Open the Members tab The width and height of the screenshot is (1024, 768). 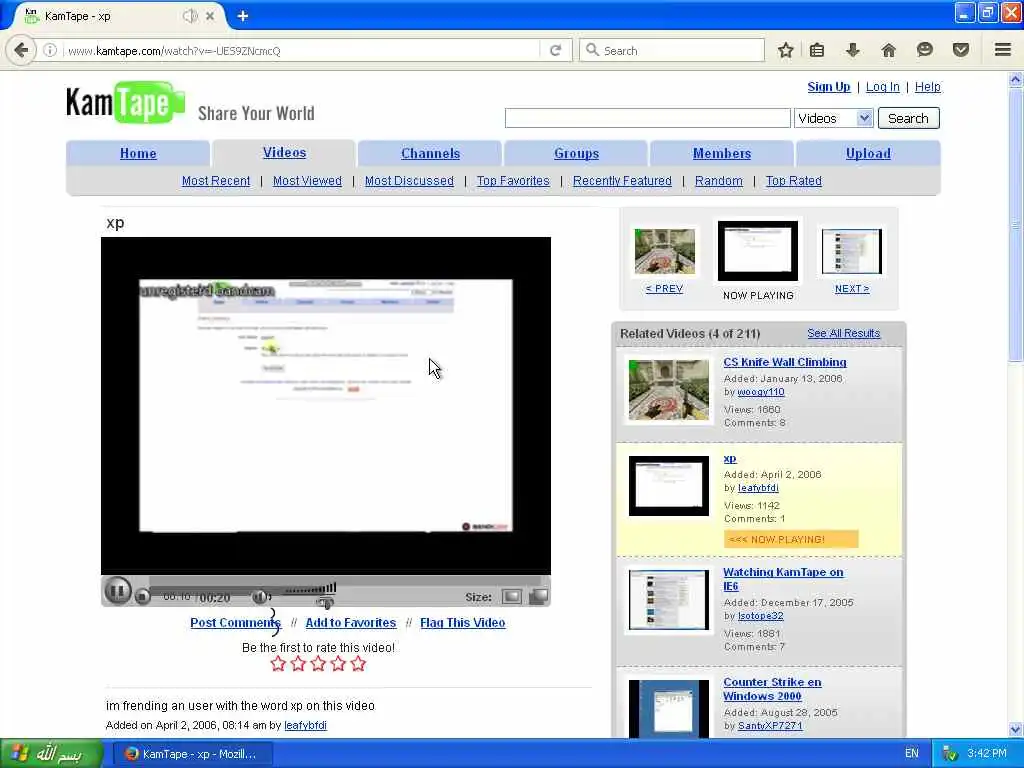pos(722,153)
